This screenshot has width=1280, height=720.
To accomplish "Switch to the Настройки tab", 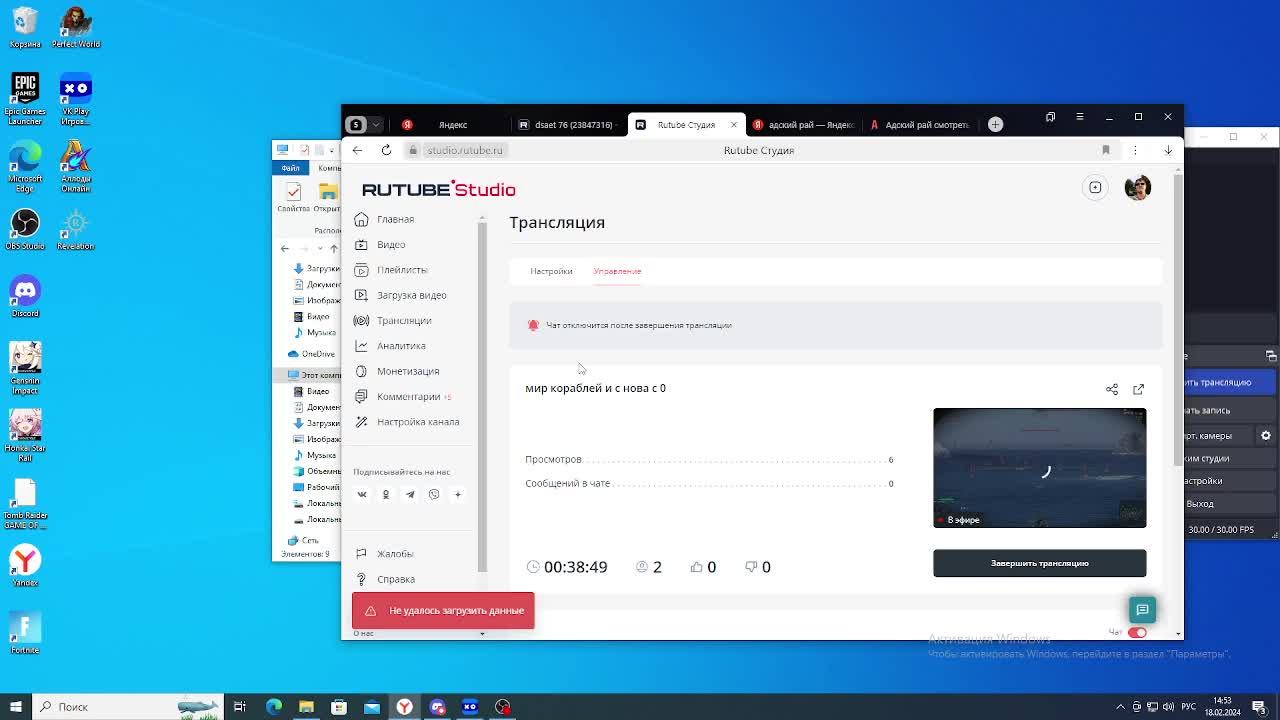I will coord(551,271).
